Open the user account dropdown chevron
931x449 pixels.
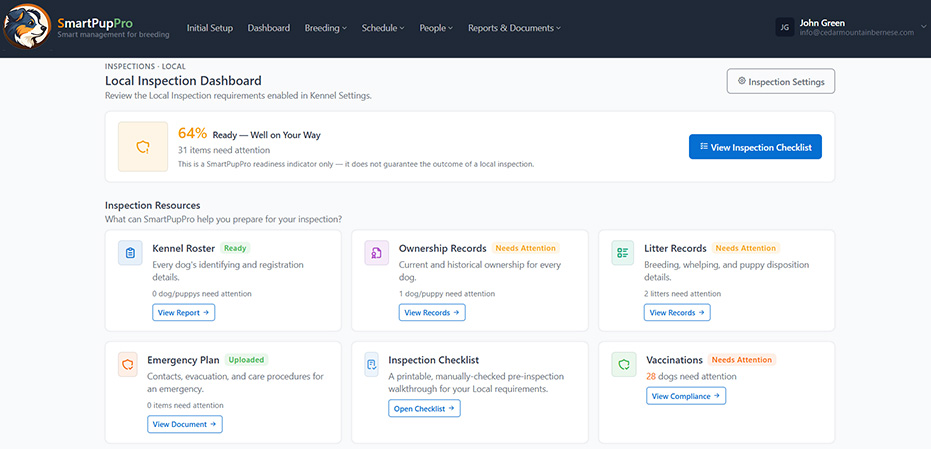click(923, 27)
